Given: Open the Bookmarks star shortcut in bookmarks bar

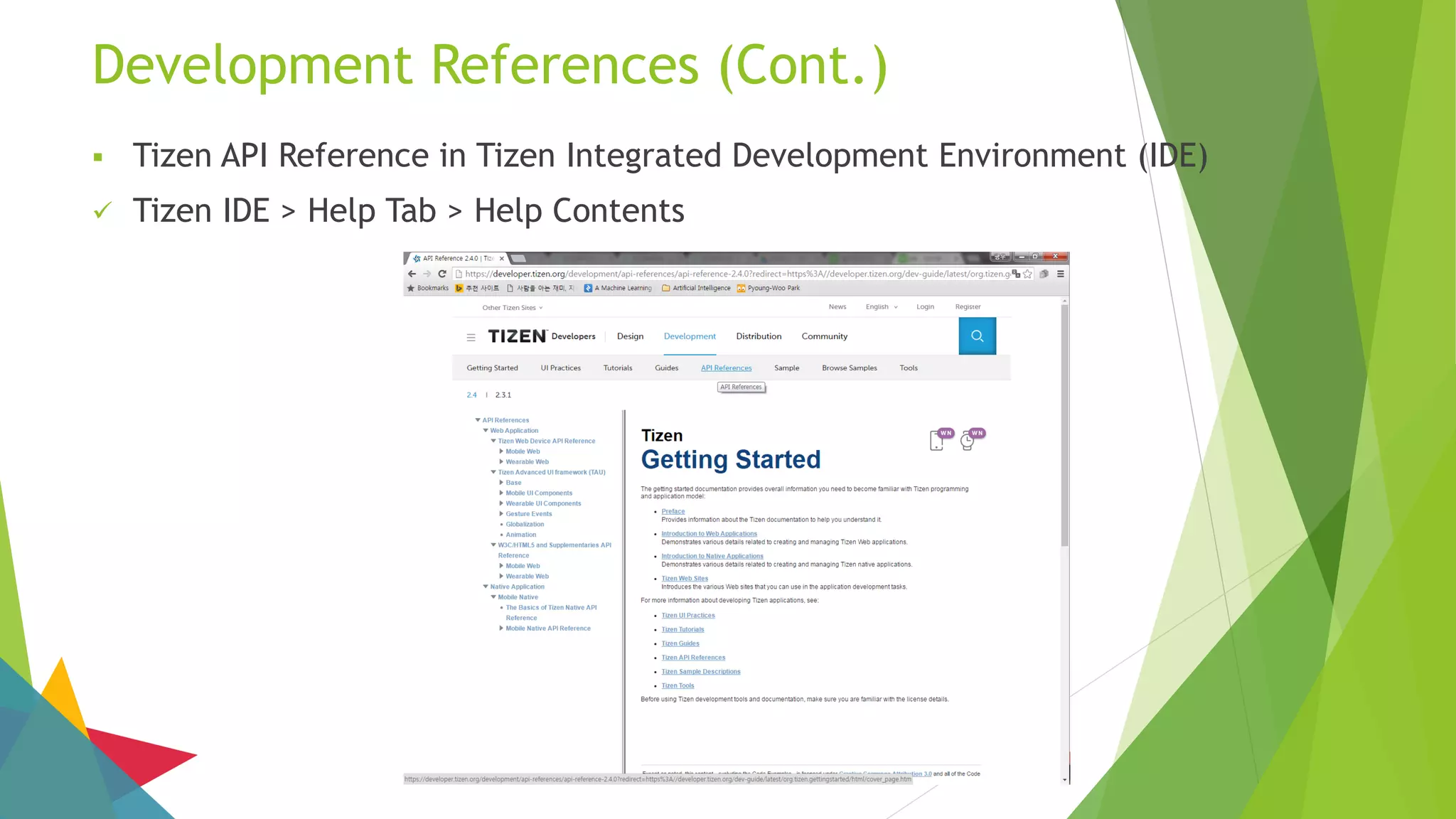Looking at the screenshot, I should click(428, 288).
